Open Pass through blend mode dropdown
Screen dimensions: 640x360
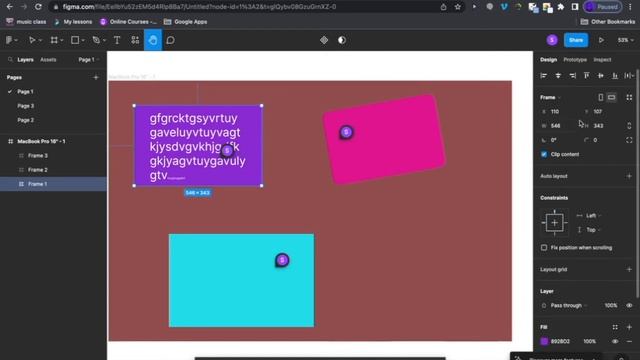569,305
